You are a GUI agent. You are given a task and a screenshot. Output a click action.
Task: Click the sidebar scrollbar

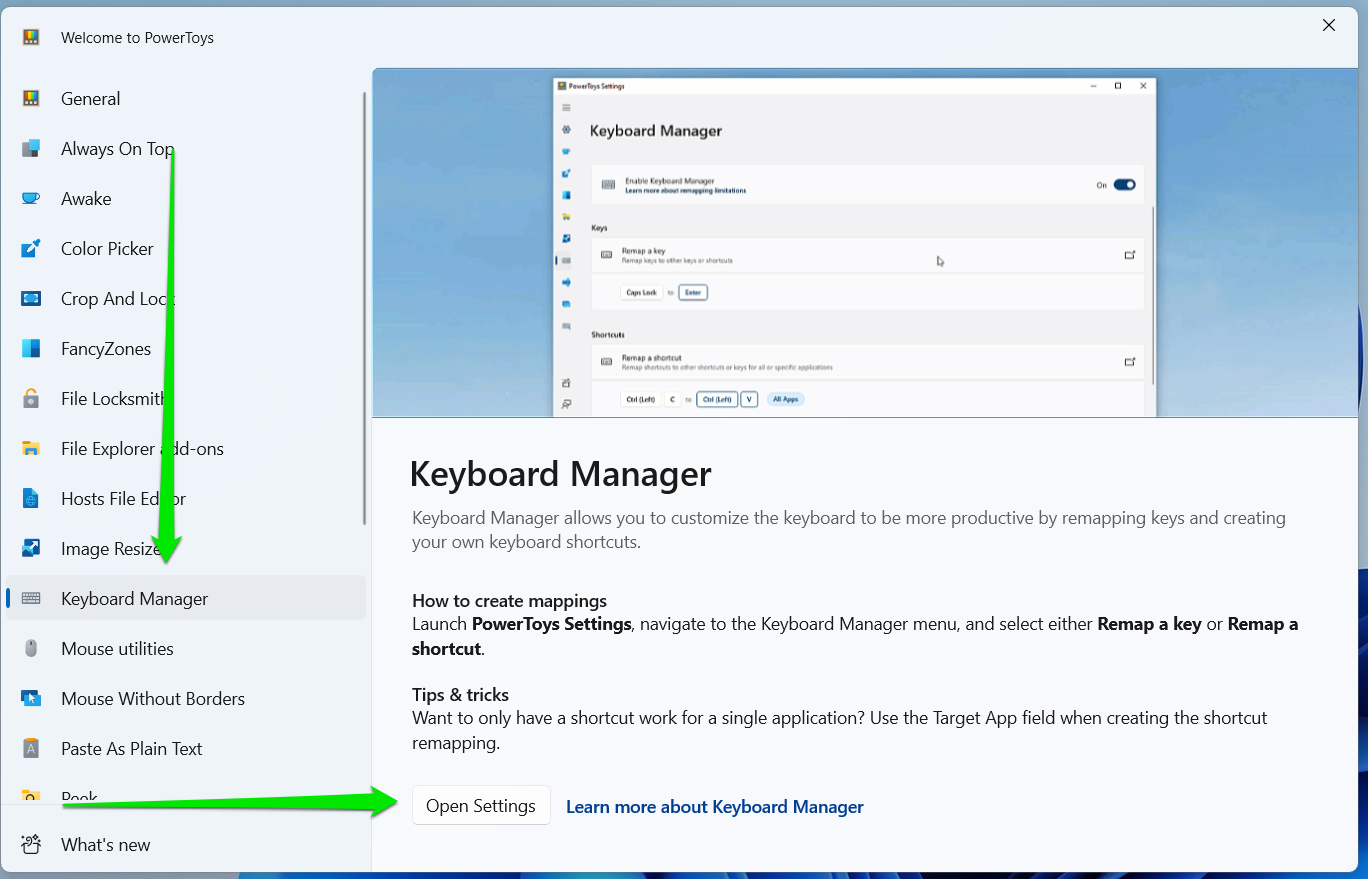tap(364, 300)
